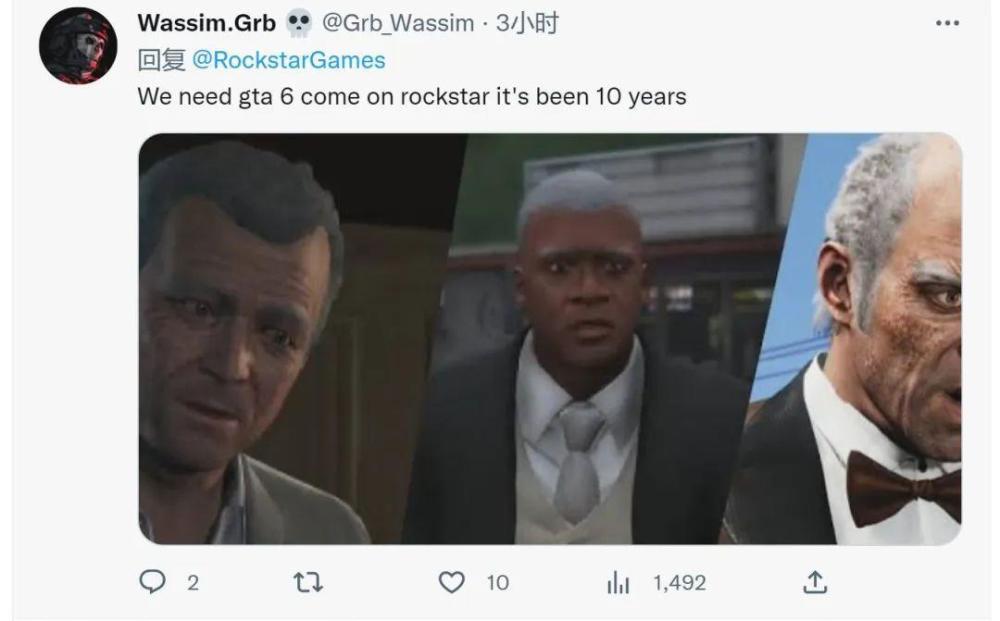The image size is (1000, 621).
Task: Open the 1,492 views count
Action: 679,583
